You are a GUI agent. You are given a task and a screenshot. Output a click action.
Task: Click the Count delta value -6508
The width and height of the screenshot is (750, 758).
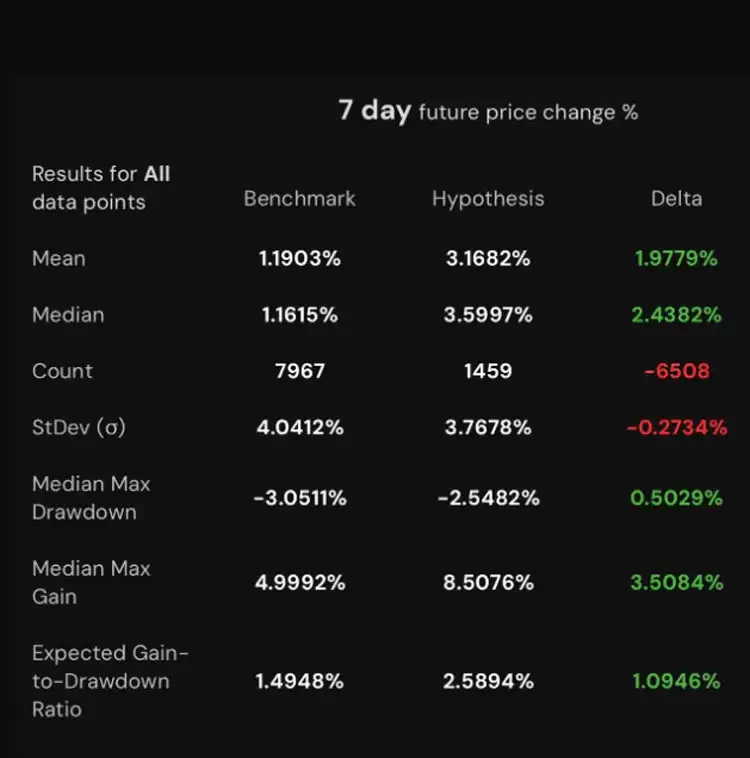(x=676, y=371)
